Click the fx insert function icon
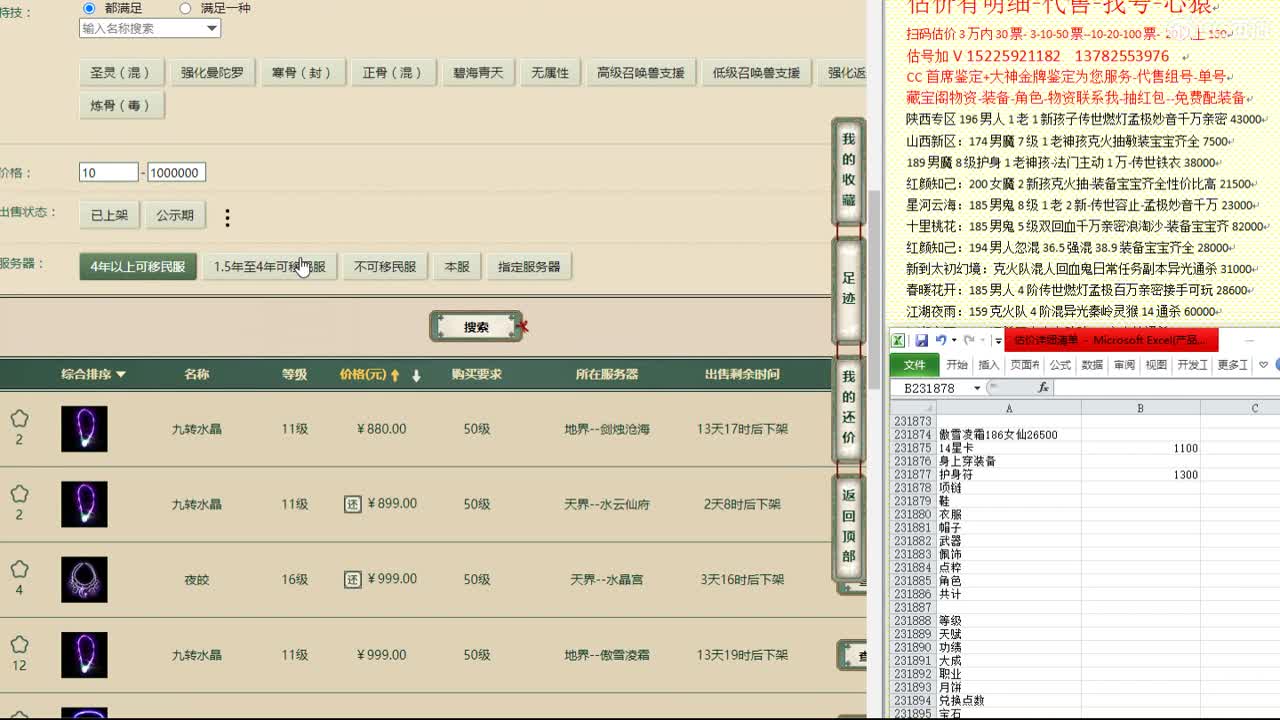The height and width of the screenshot is (720, 1280). pyautogui.click(x=1043, y=388)
